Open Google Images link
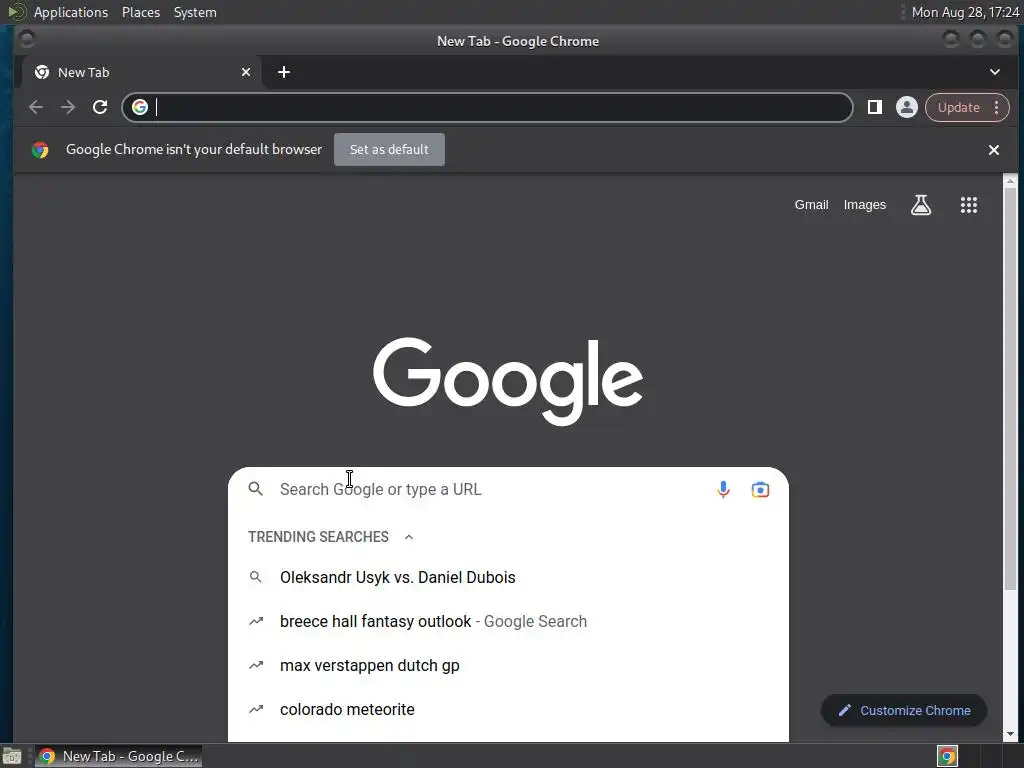This screenshot has height=768, width=1024. pyautogui.click(x=865, y=205)
